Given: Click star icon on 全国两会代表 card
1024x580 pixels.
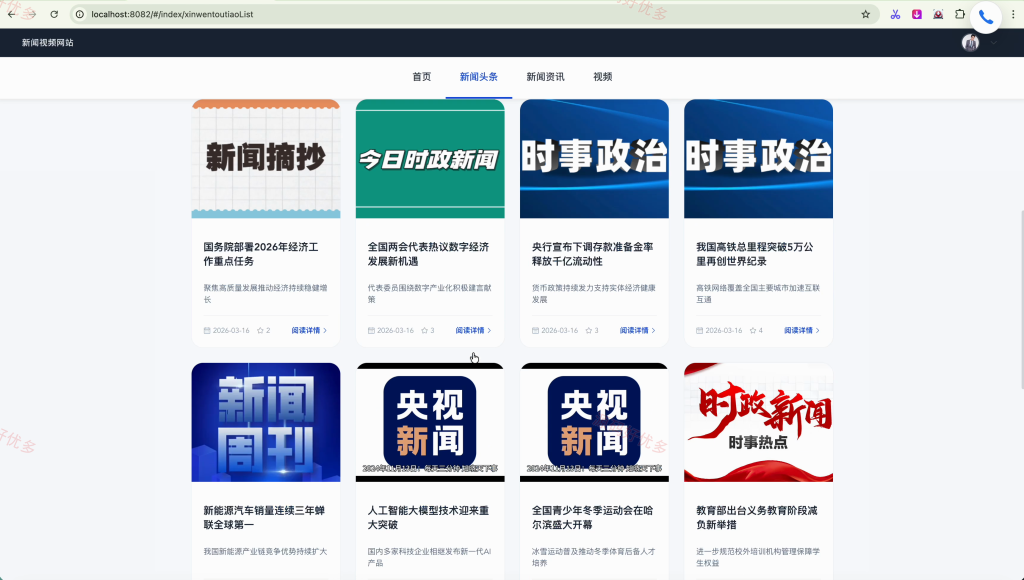Looking at the screenshot, I should pos(424,330).
